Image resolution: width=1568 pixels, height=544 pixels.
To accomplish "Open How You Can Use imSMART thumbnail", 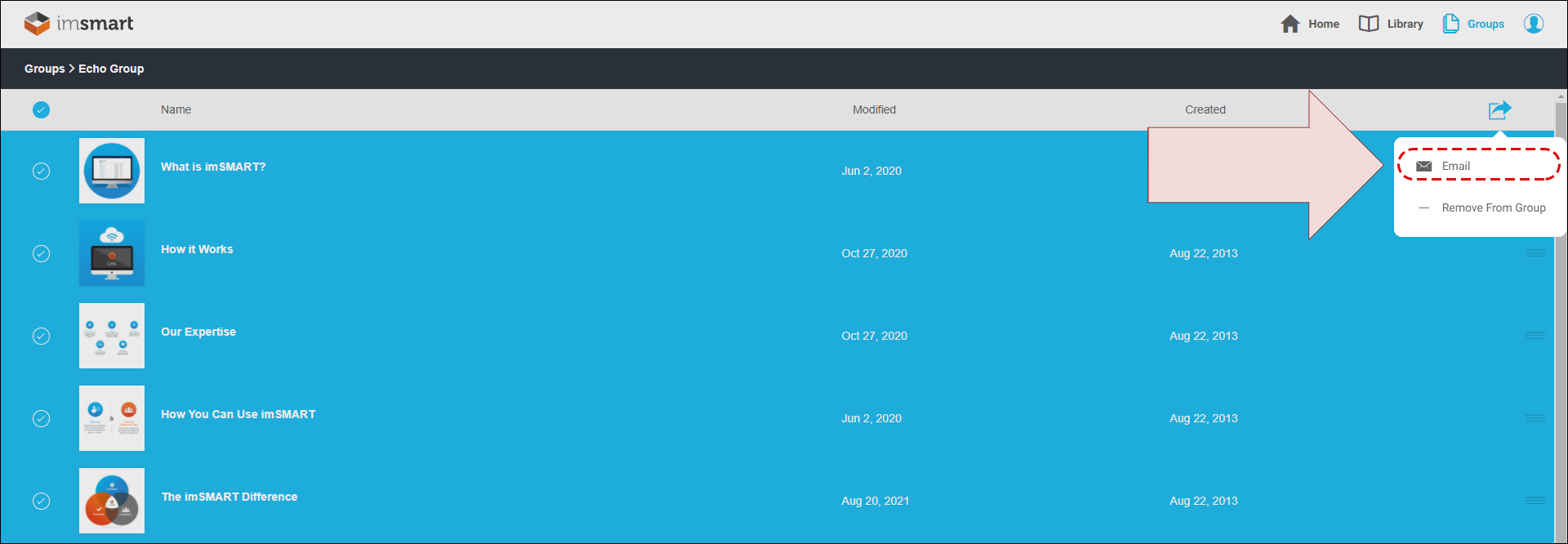I will tap(112, 418).
